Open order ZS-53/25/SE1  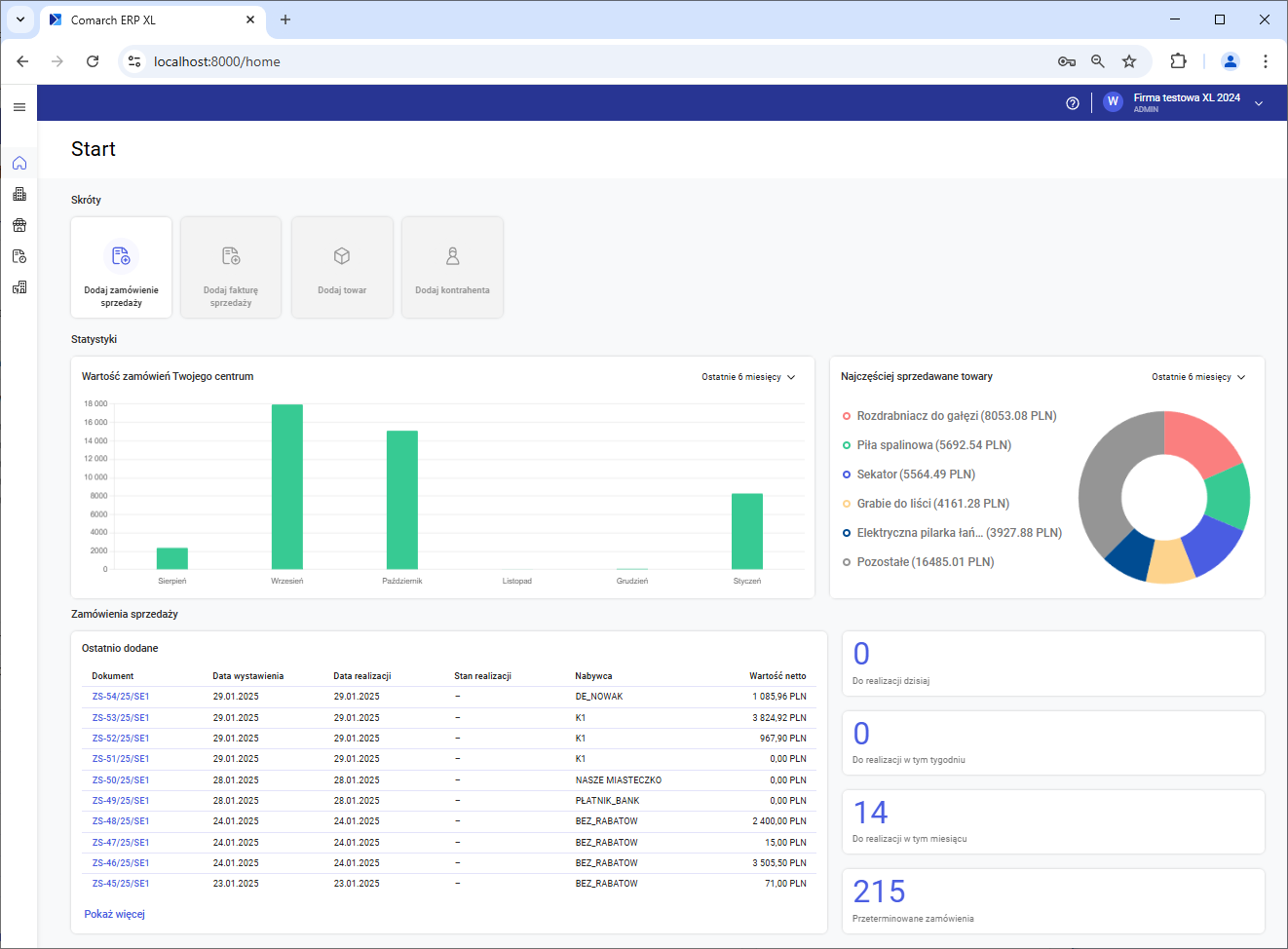[x=121, y=718]
